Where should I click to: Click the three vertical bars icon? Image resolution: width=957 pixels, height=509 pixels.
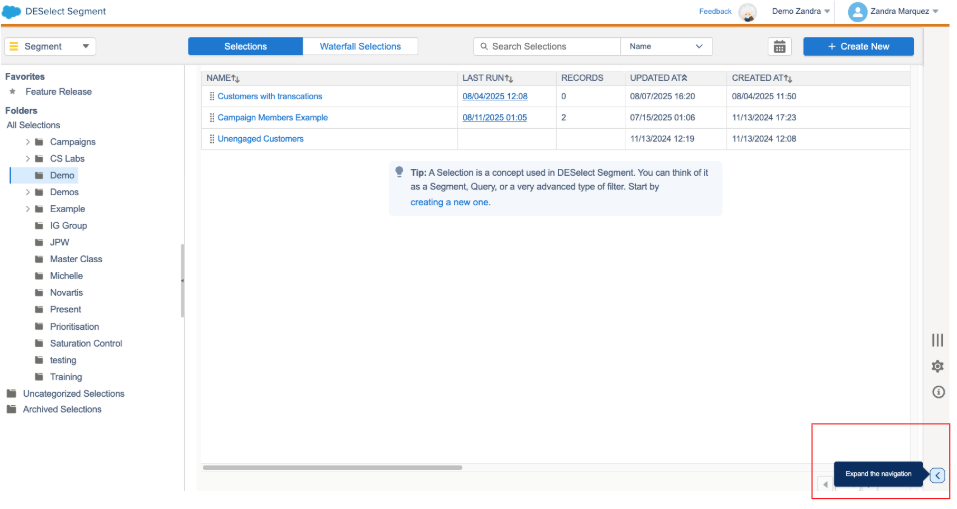[937, 340]
